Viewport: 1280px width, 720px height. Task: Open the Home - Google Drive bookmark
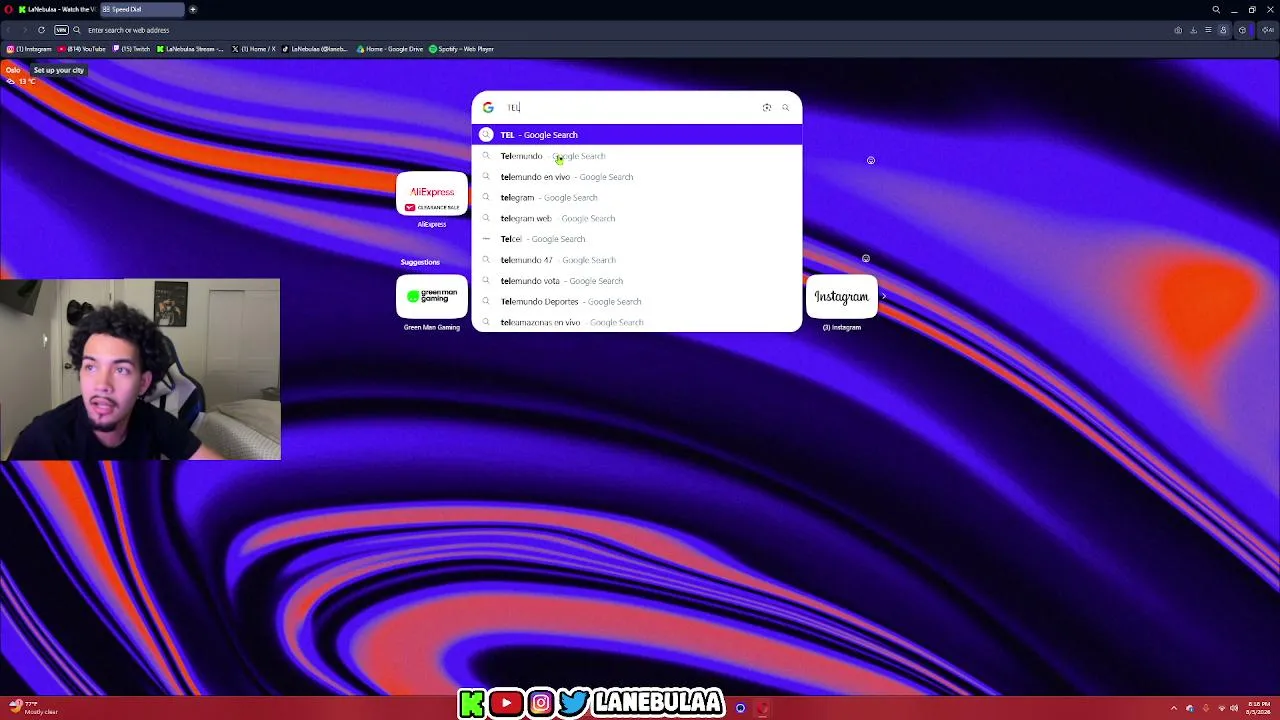390,49
